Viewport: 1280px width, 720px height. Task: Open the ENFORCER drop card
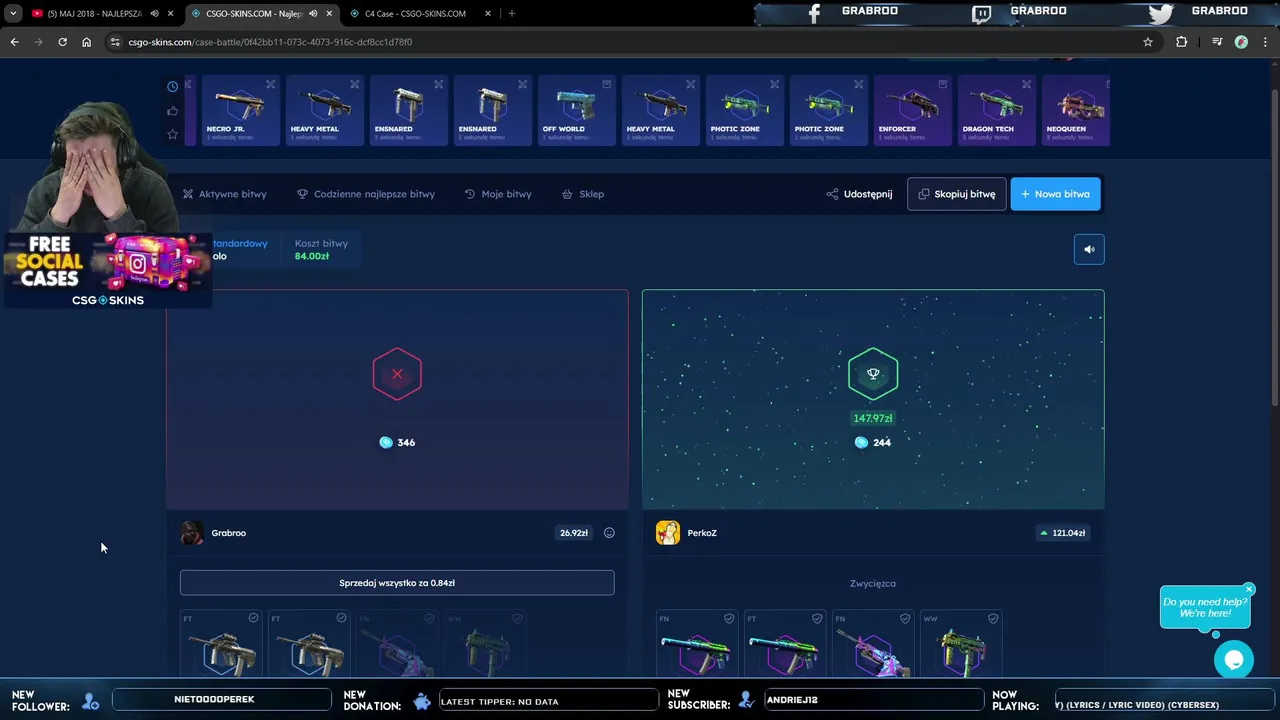(x=912, y=111)
